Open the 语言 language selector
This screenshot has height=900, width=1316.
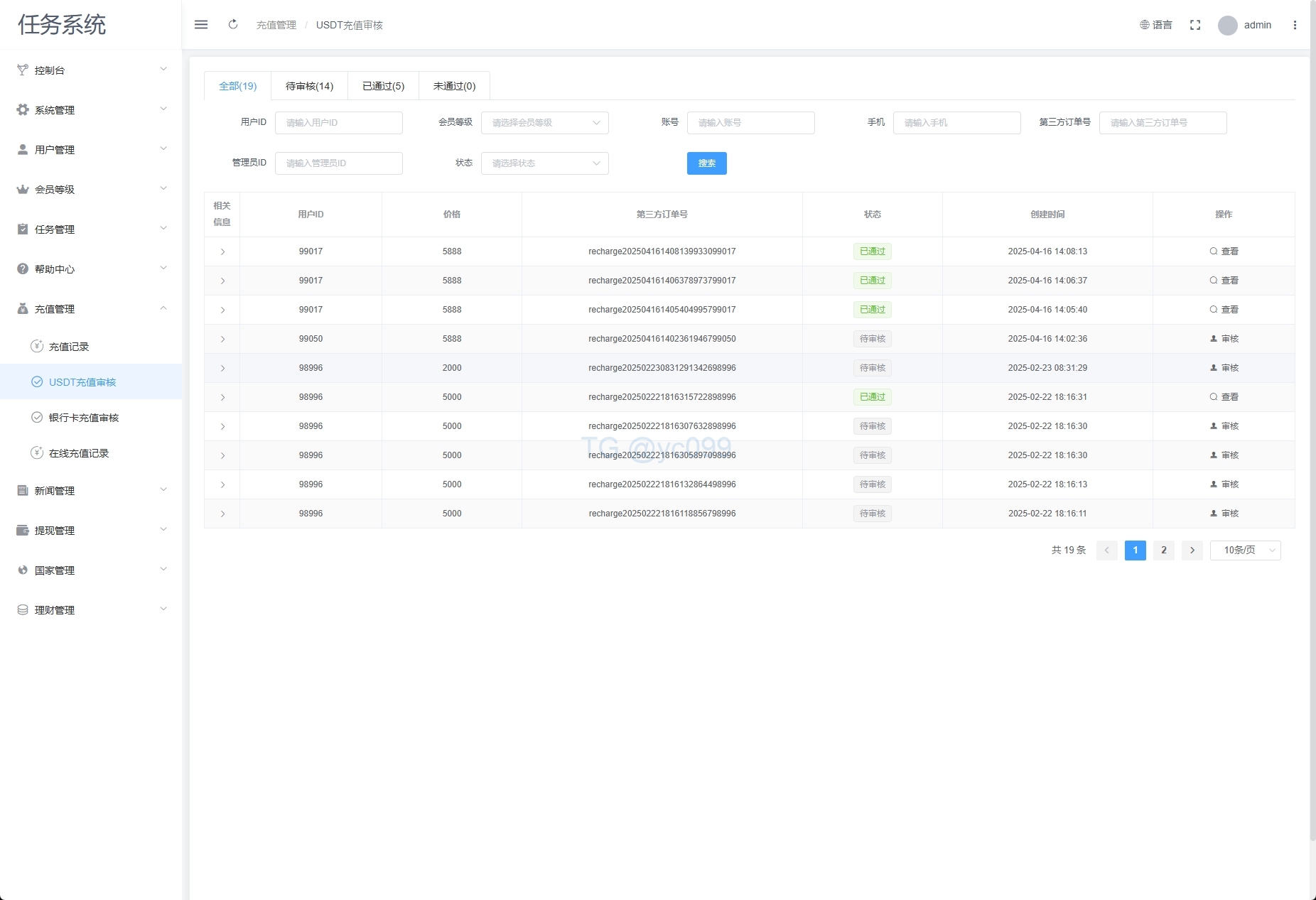tap(1156, 25)
